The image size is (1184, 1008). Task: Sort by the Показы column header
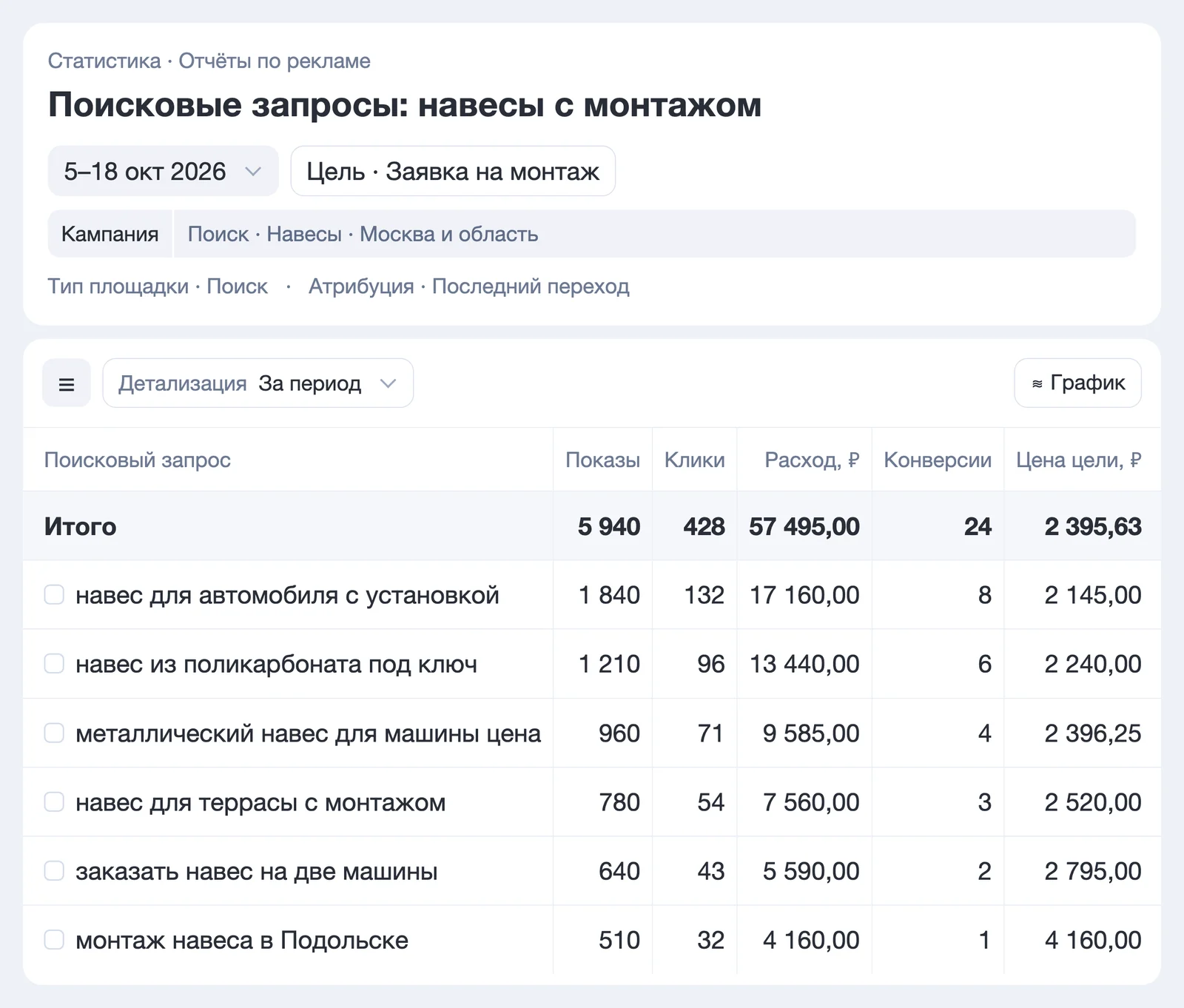pyautogui.click(x=602, y=460)
